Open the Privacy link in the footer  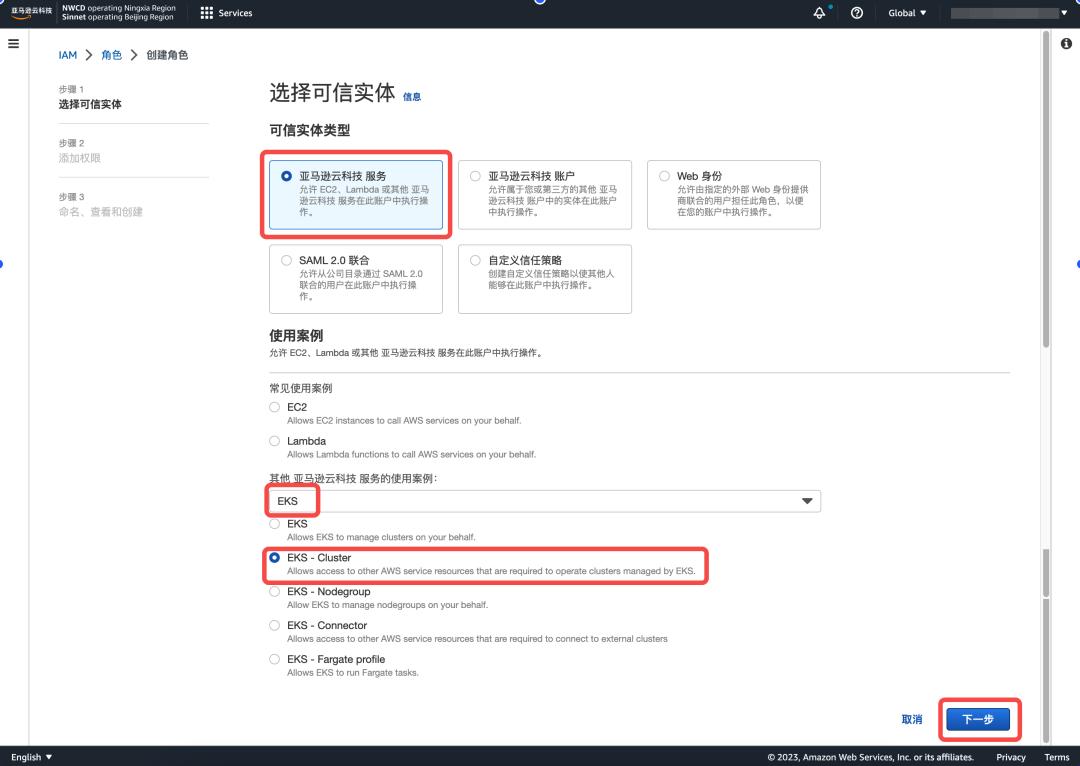pos(1010,757)
